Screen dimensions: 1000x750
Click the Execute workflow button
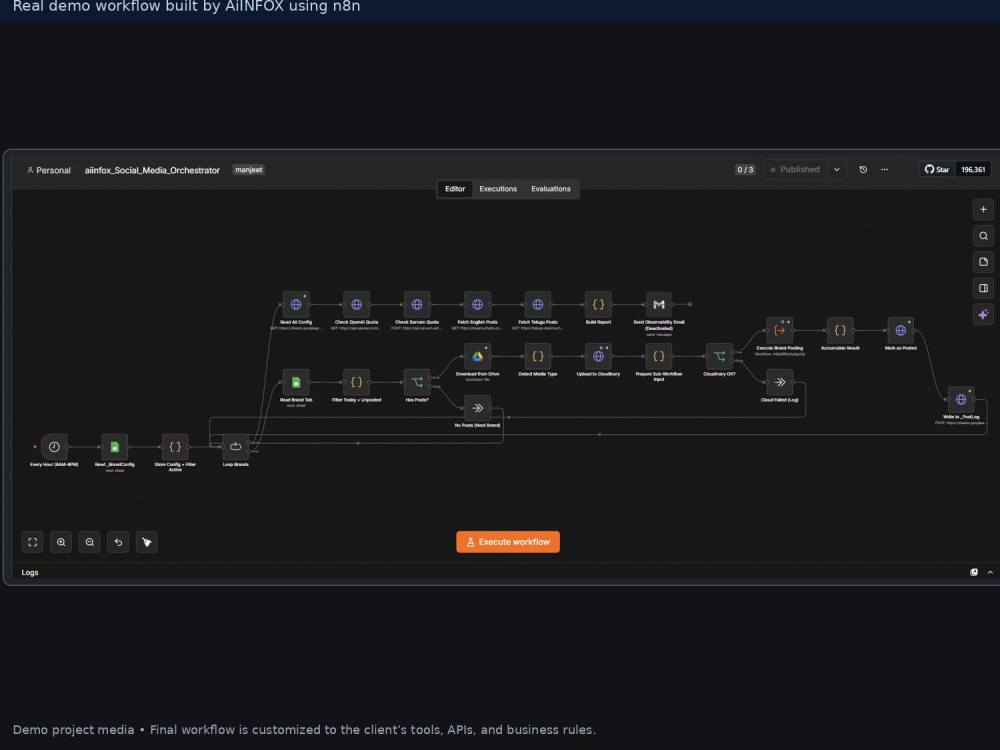coord(508,542)
